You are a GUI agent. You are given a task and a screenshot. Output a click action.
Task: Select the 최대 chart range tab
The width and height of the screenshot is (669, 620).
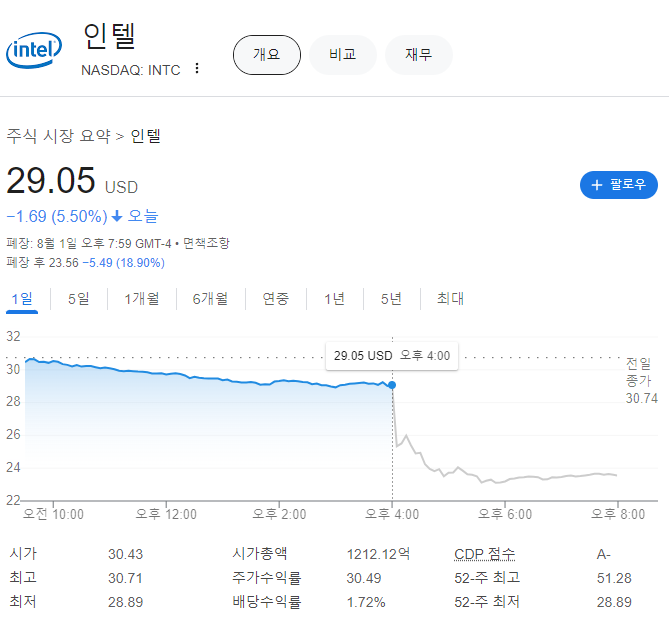pos(450,299)
